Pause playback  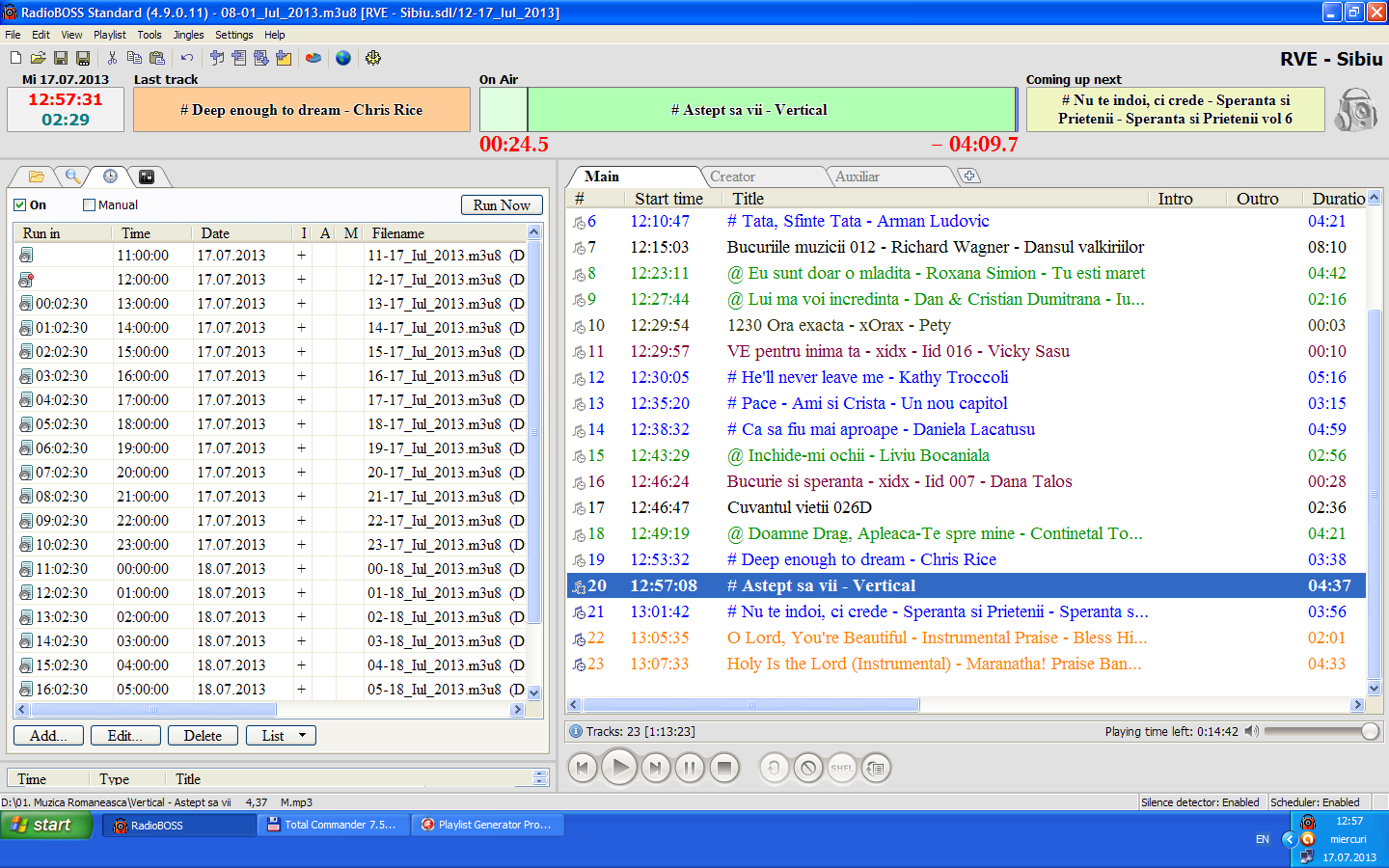(690, 769)
